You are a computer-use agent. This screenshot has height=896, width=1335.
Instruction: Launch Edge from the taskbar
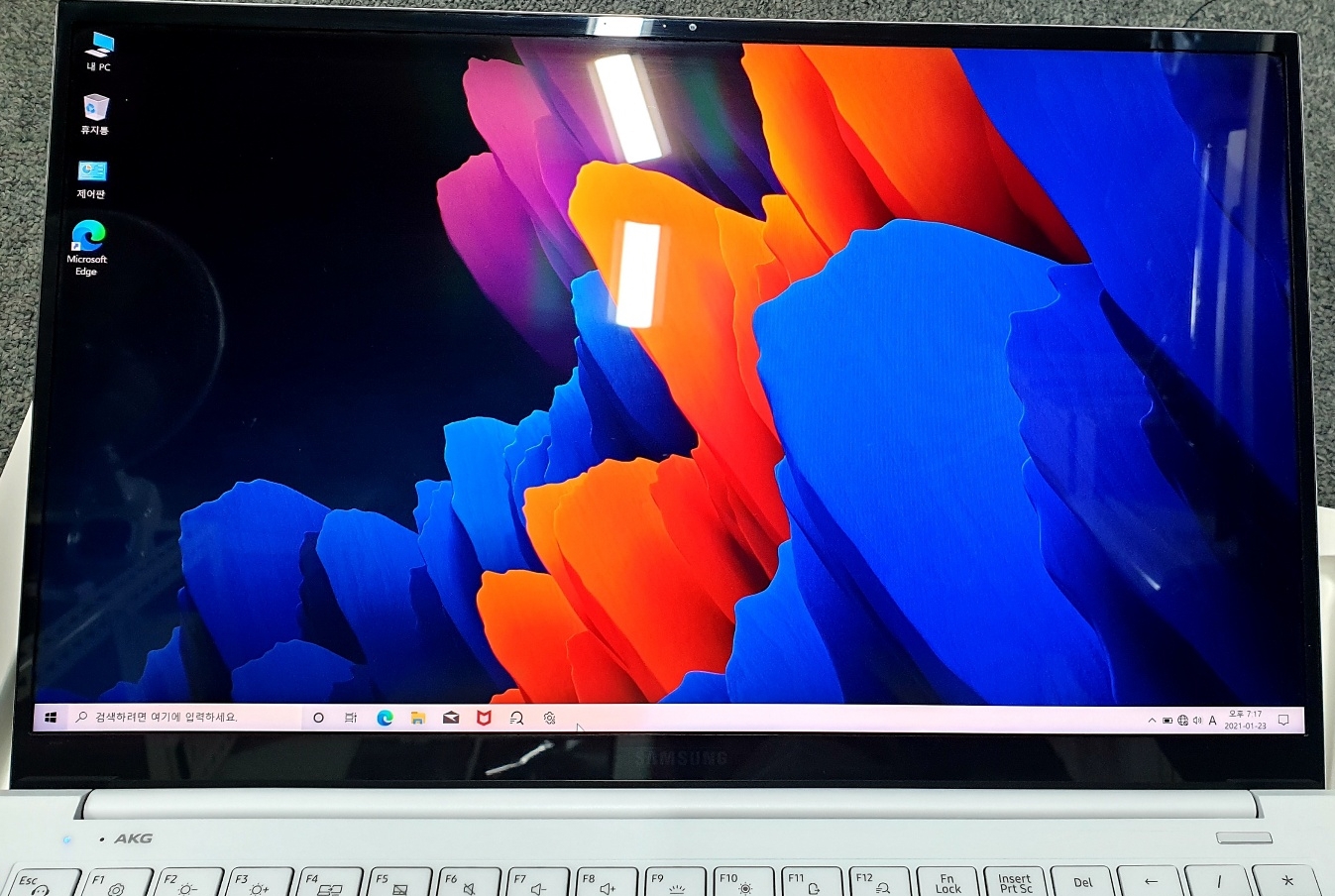click(385, 718)
